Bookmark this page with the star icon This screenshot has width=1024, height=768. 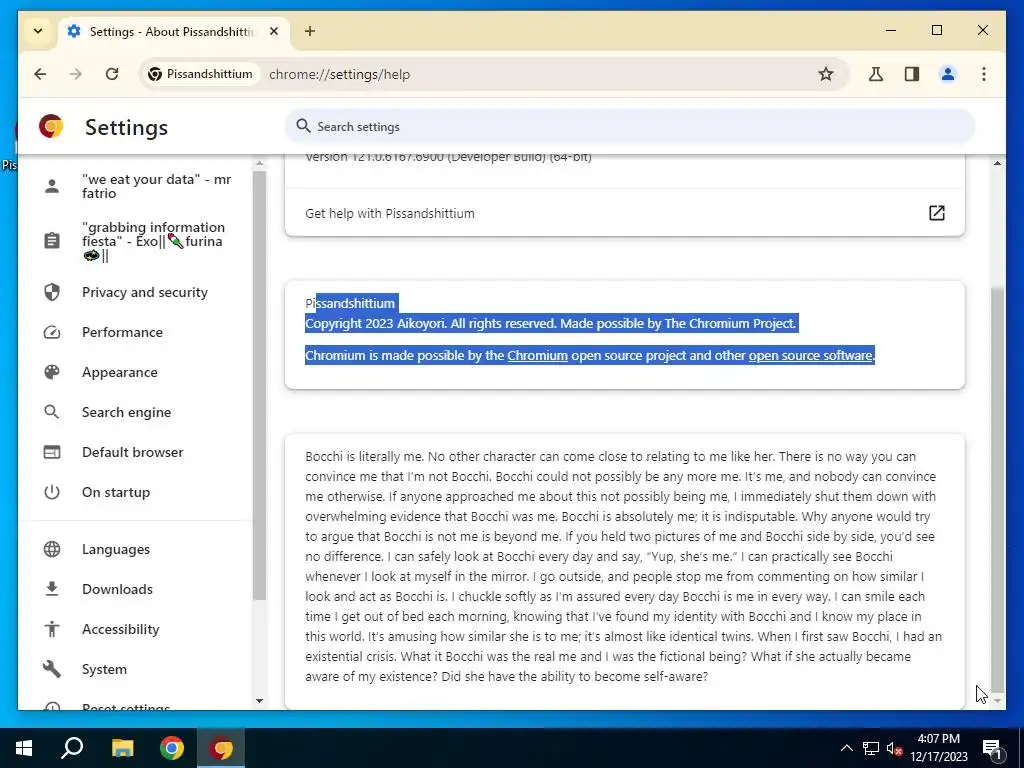coord(825,74)
